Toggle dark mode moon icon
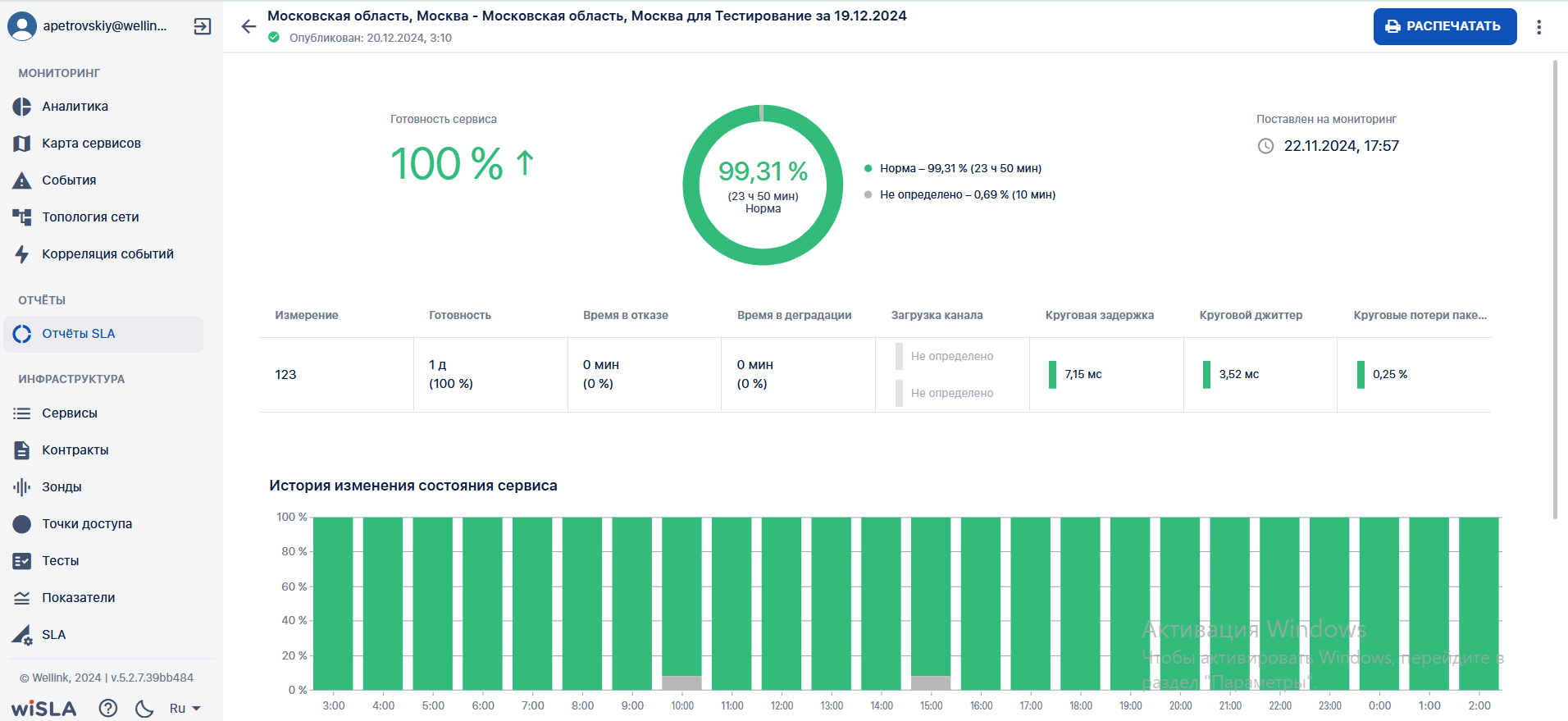Screen dimensions: 1568x721 pyautogui.click(x=144, y=708)
